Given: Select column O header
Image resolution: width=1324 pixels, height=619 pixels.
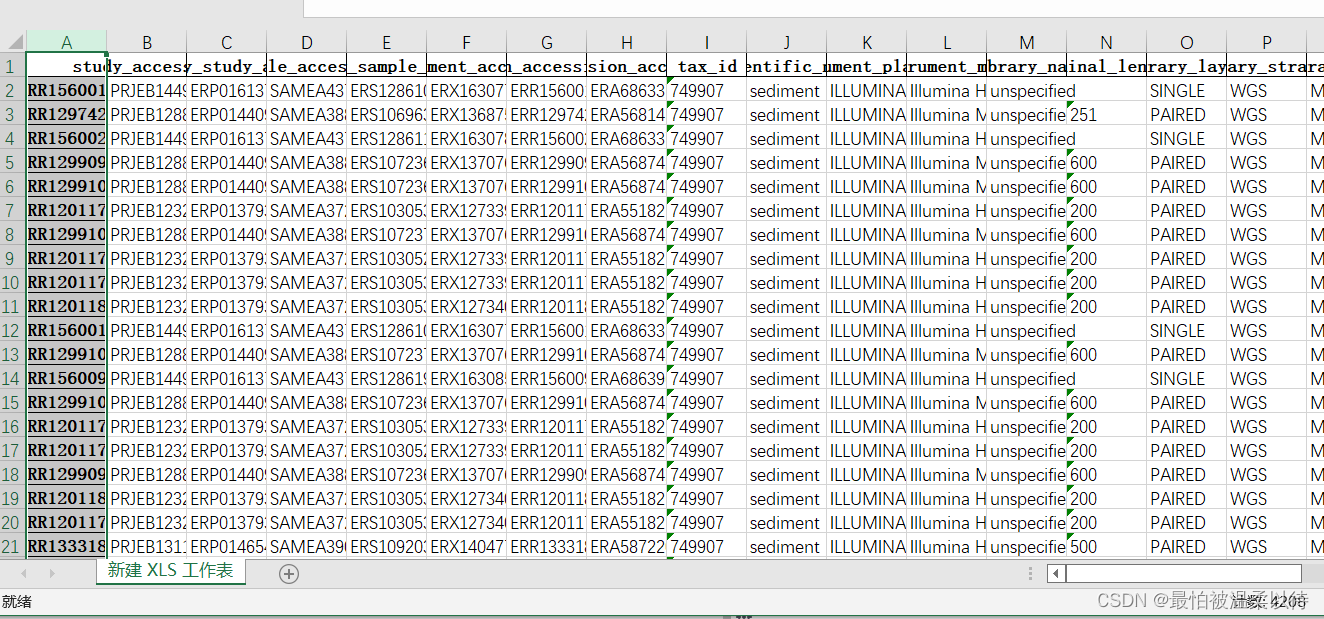Looking at the screenshot, I should coord(1187,42).
